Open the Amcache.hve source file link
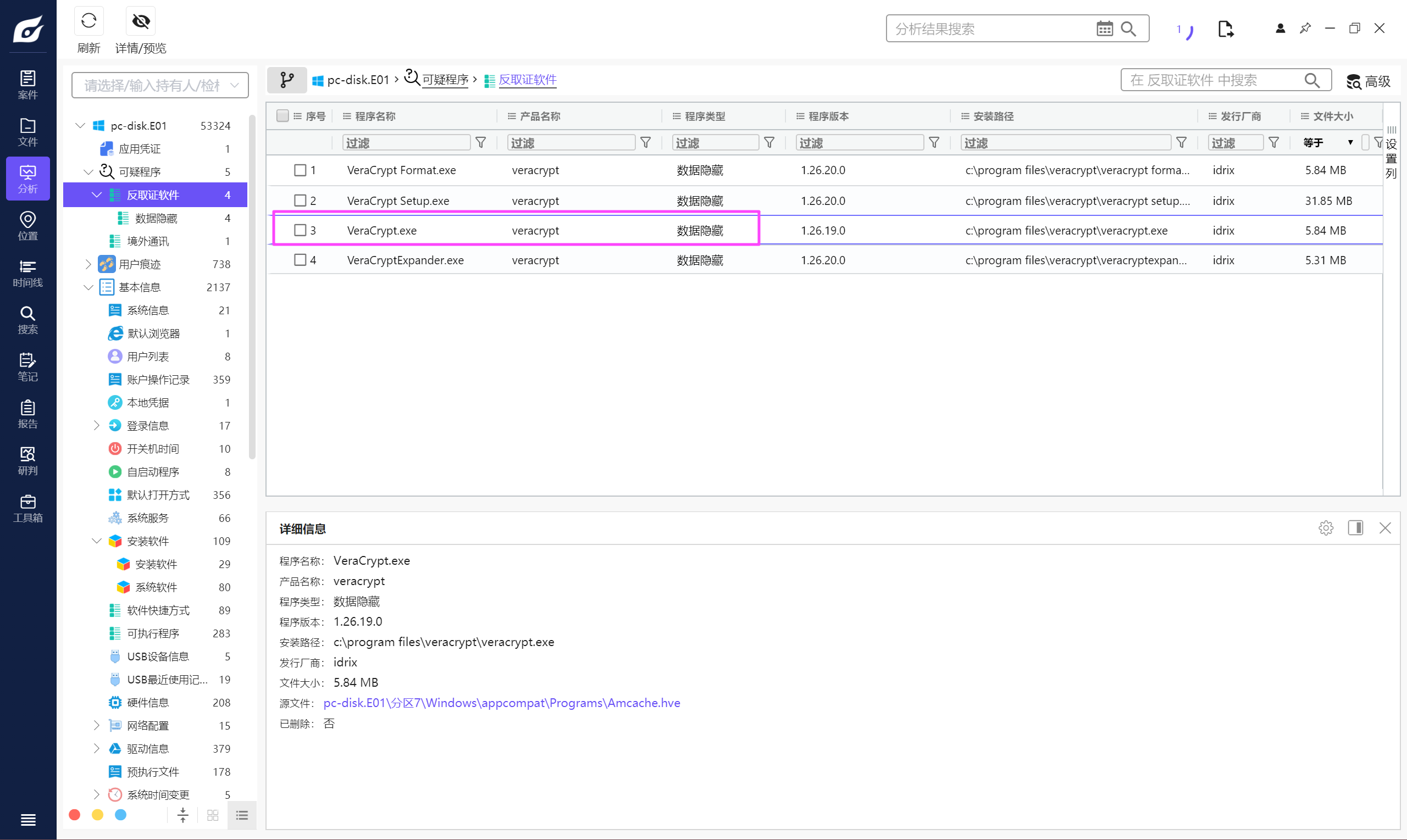The image size is (1407, 840). tap(502, 703)
